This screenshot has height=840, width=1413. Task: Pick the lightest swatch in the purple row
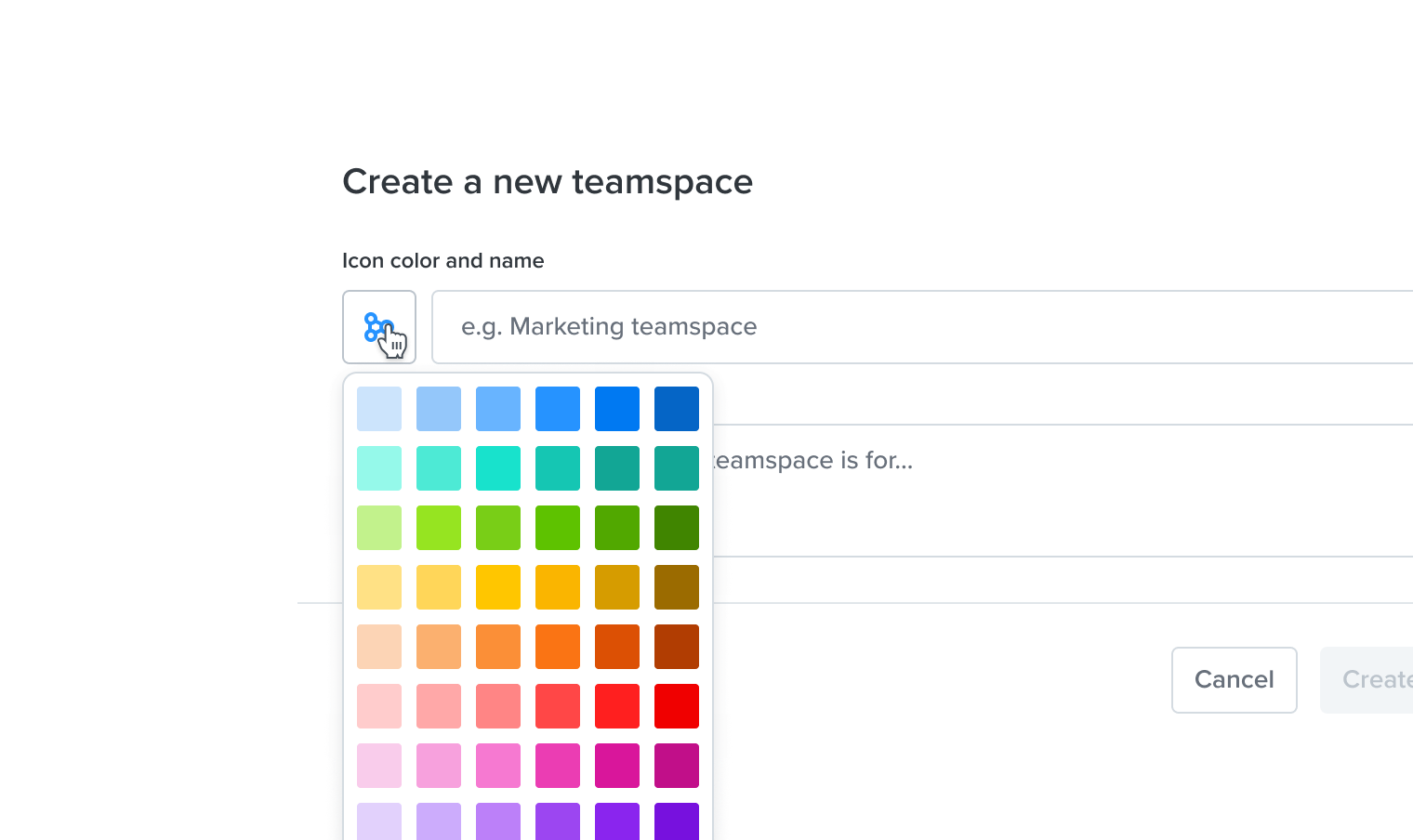379,821
